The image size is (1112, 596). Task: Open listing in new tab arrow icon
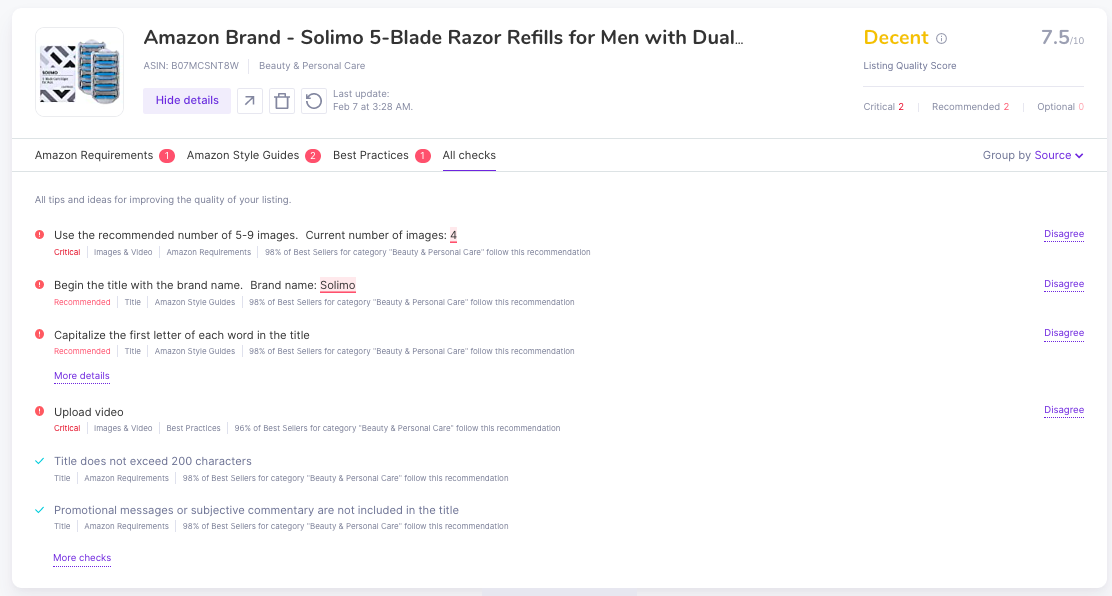tap(250, 101)
